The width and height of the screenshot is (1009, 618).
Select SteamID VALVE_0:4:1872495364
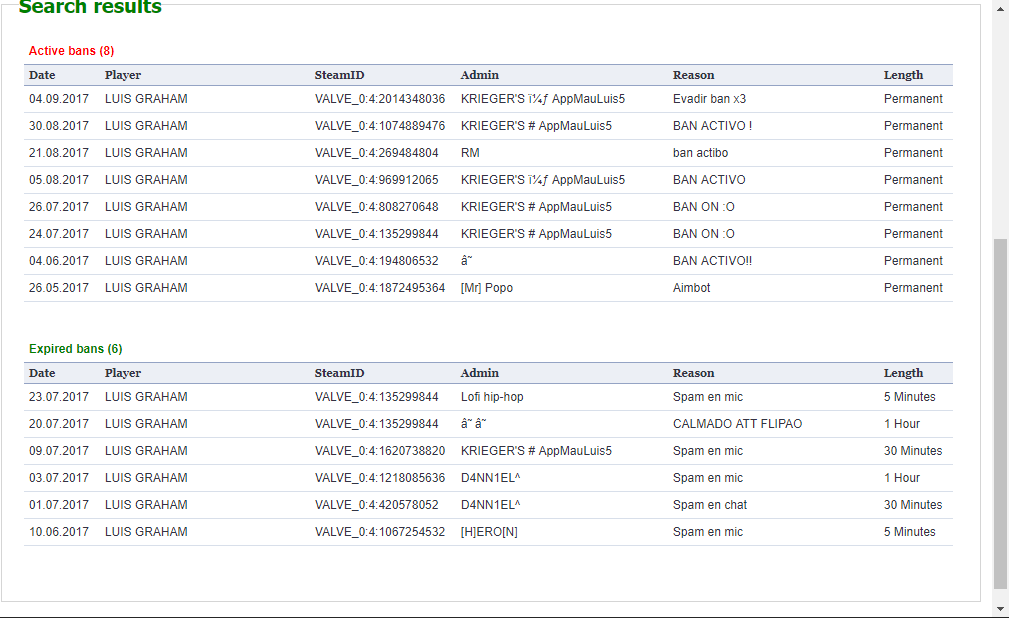pyautogui.click(x=380, y=288)
